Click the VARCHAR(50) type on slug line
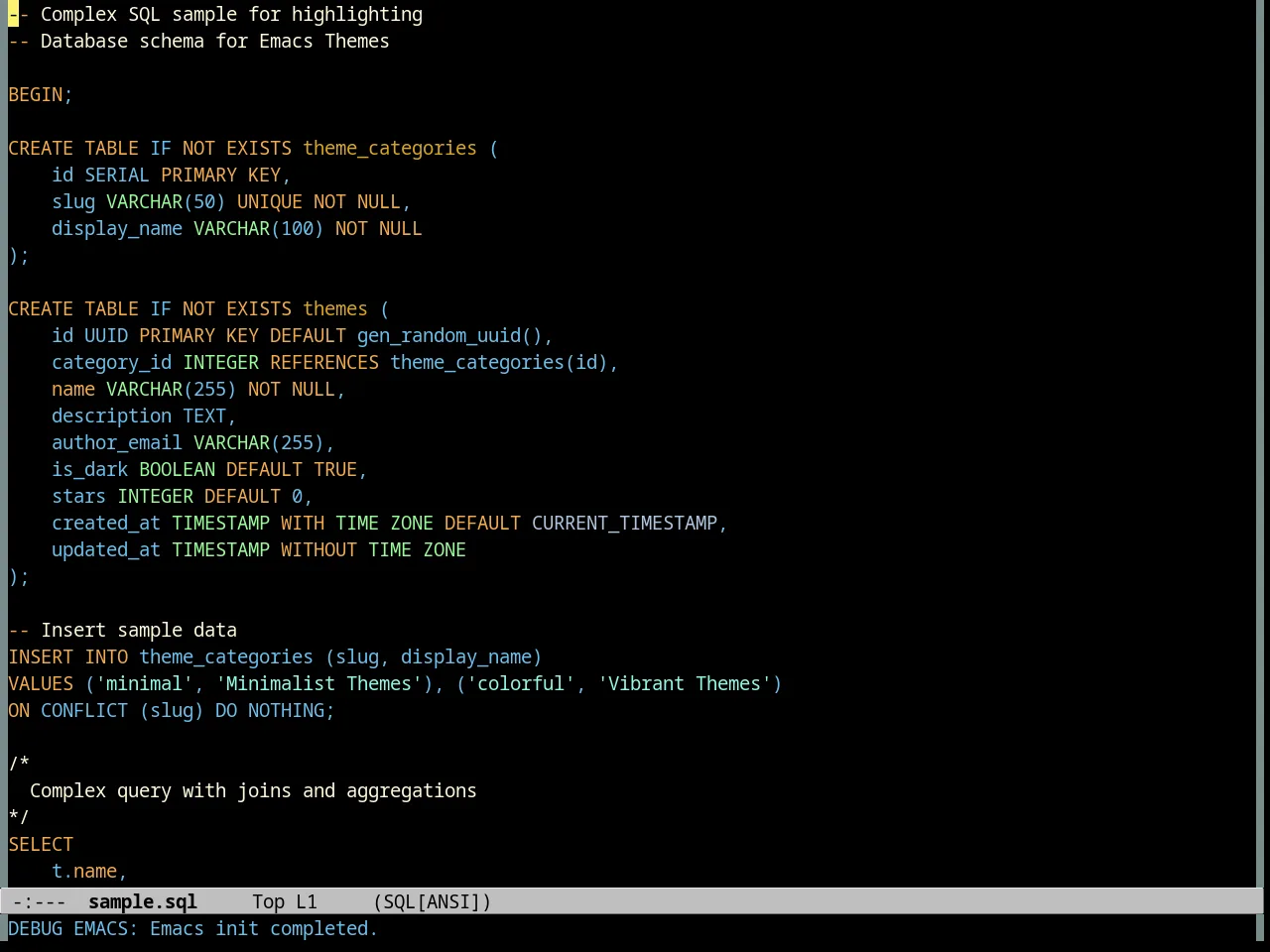1270x952 pixels. coord(166,201)
